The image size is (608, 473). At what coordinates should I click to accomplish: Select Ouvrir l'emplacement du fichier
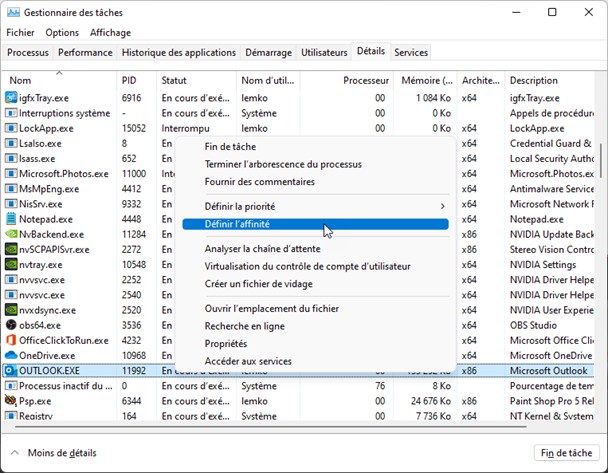pos(271,309)
